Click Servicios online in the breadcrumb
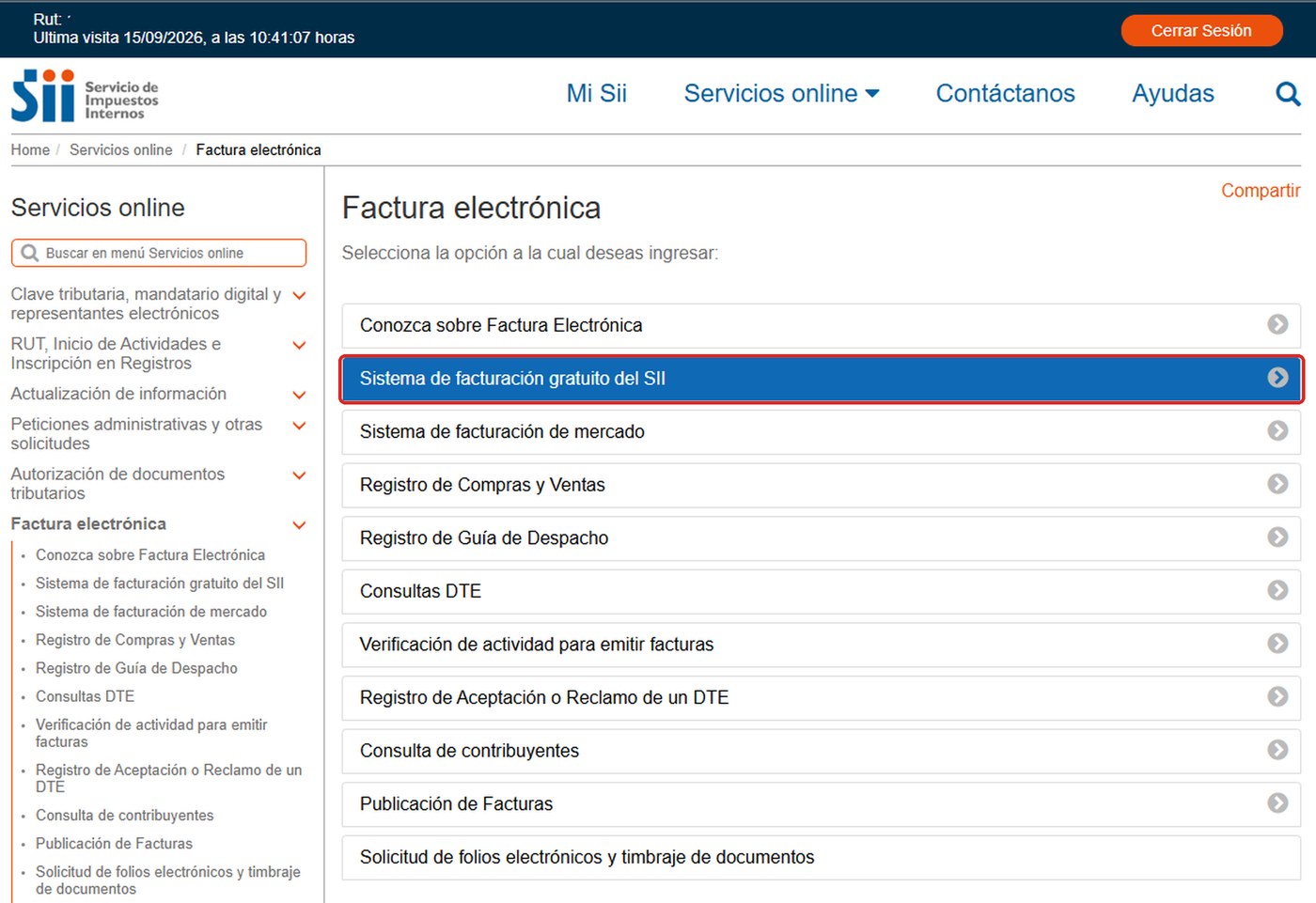The height and width of the screenshot is (903, 1316). 121,150
